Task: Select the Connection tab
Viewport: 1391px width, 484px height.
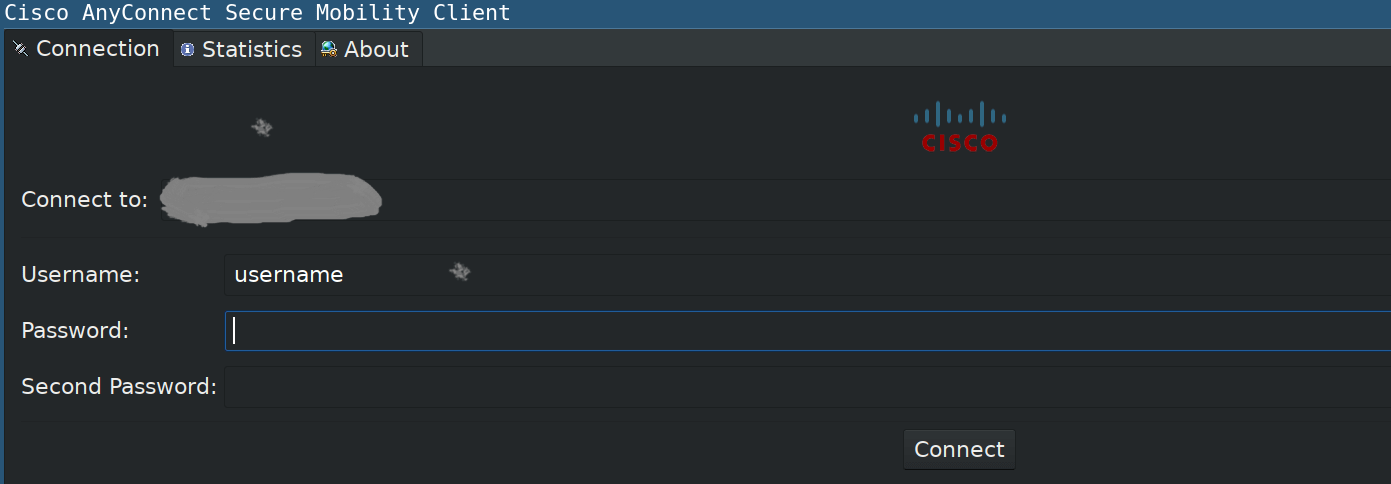Action: (88, 48)
